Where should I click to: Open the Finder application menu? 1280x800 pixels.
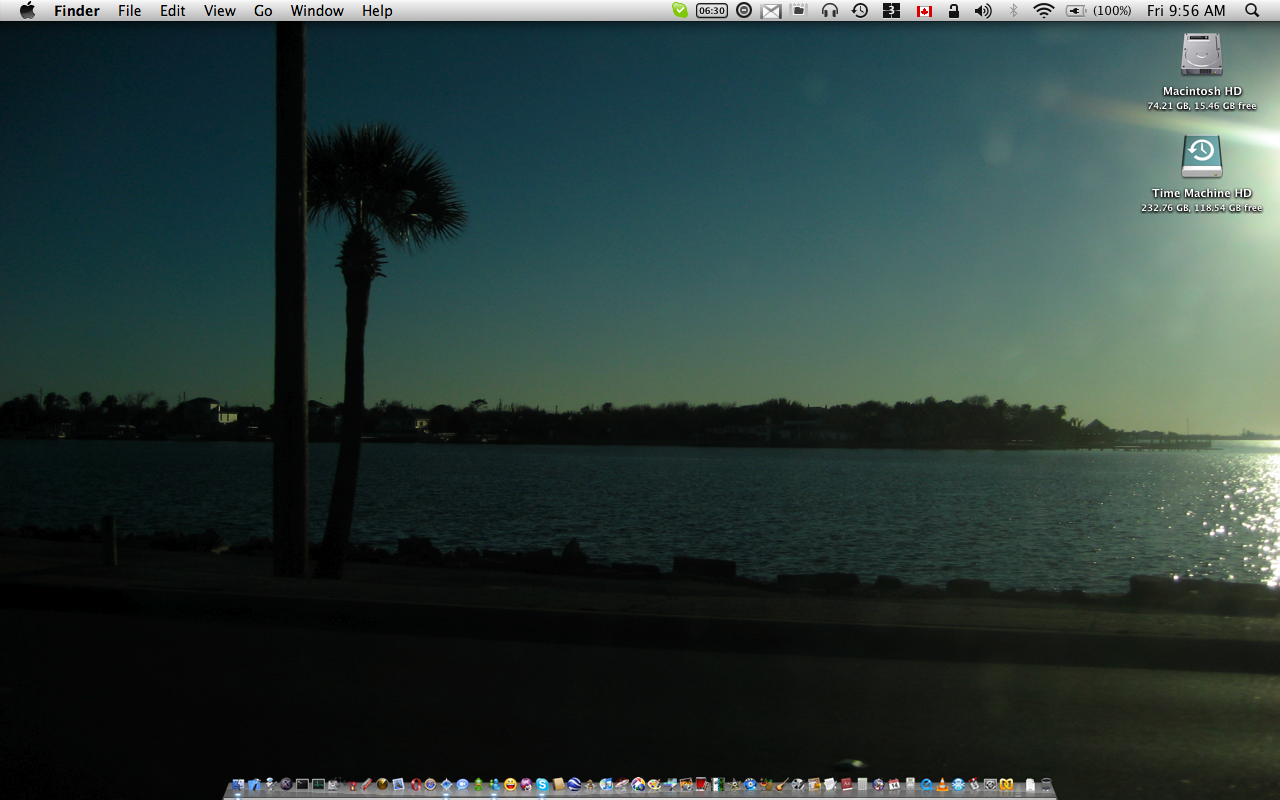(76, 10)
